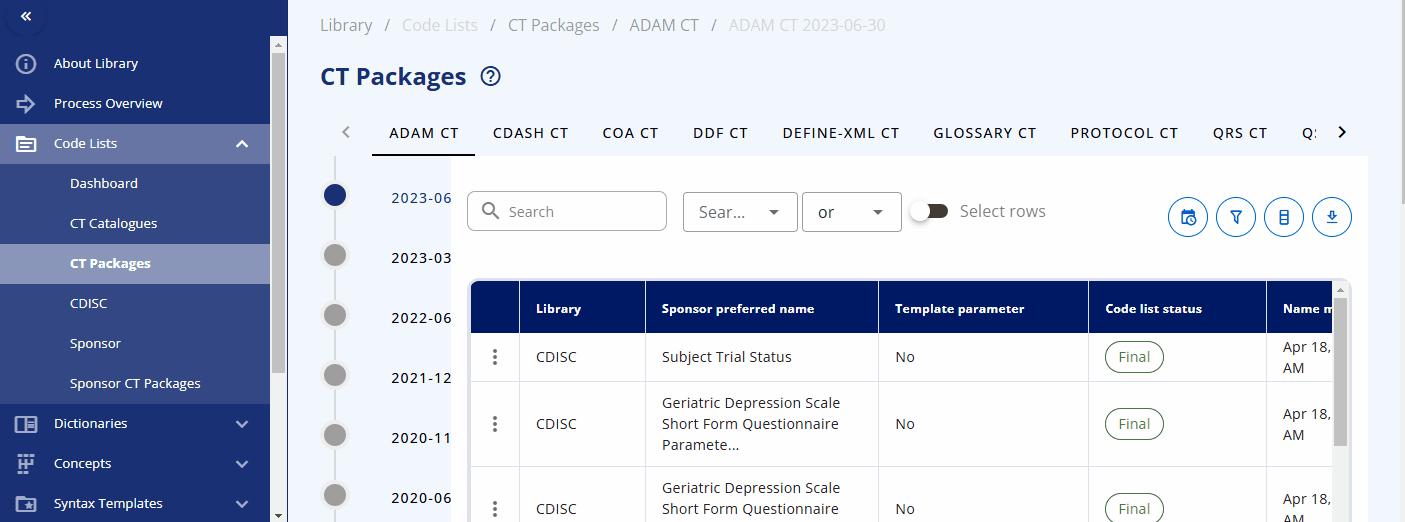This screenshot has width=1405, height=522.
Task: Switch to the DEFINE-XML CT tab
Action: pyautogui.click(x=841, y=133)
